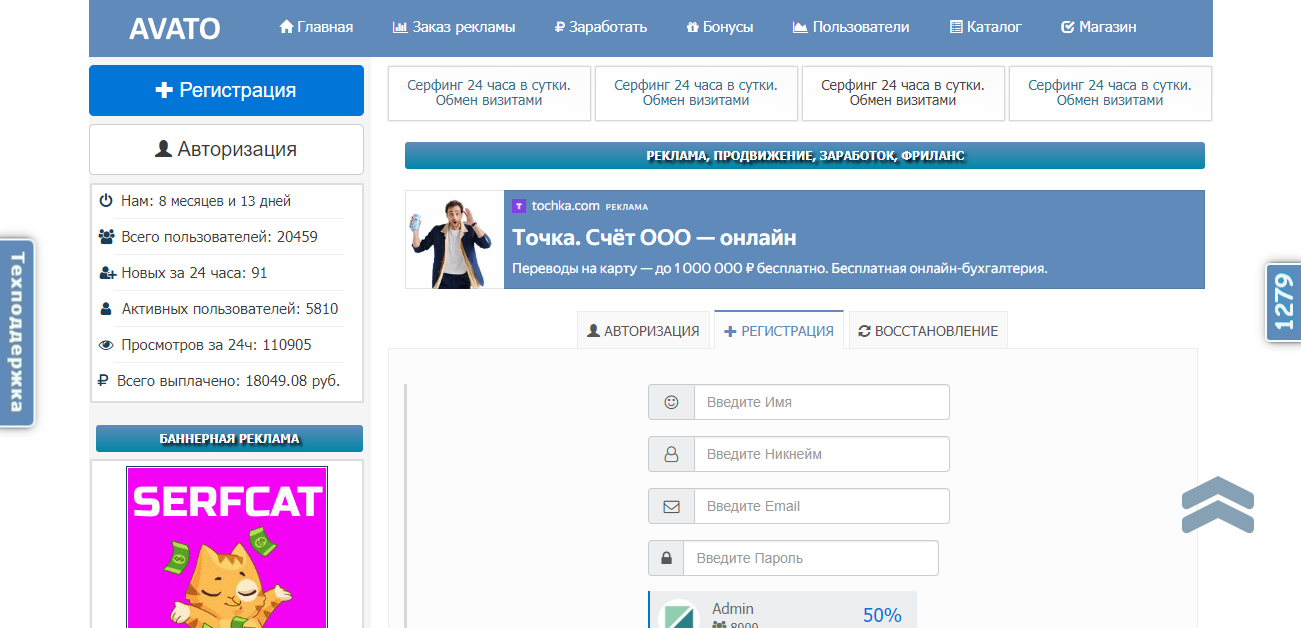The image size is (1301, 628).
Task: Focus the Введите Email field
Action: click(822, 506)
